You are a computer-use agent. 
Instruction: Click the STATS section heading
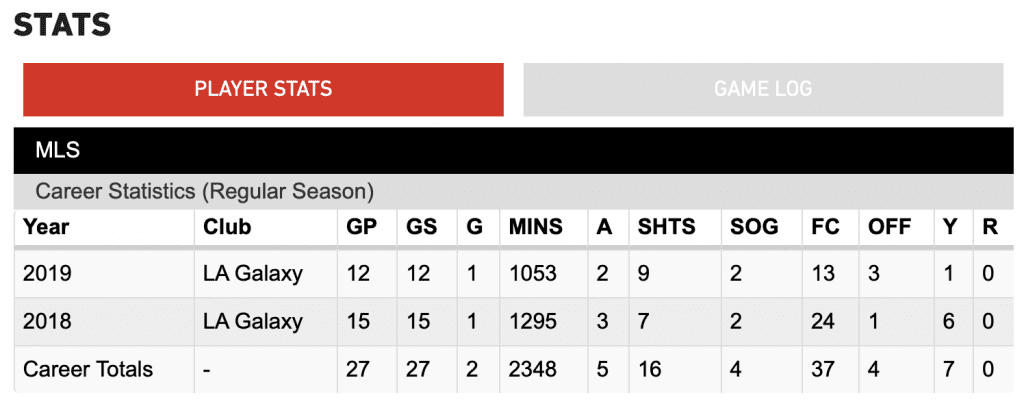[x=62, y=25]
